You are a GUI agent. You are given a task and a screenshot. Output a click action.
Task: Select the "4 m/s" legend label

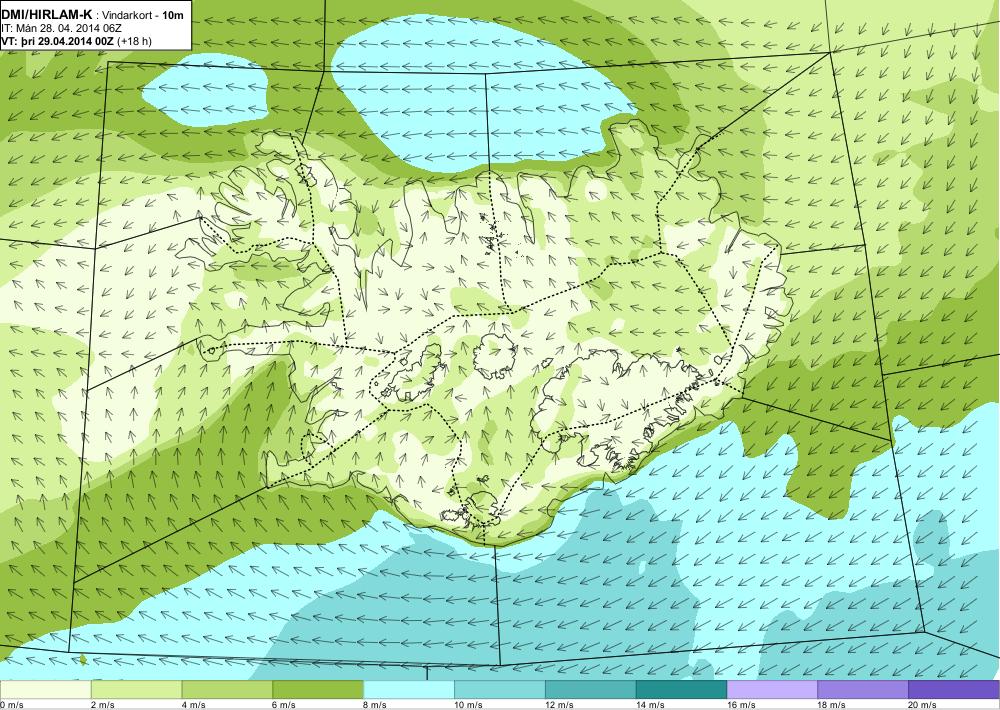click(194, 704)
